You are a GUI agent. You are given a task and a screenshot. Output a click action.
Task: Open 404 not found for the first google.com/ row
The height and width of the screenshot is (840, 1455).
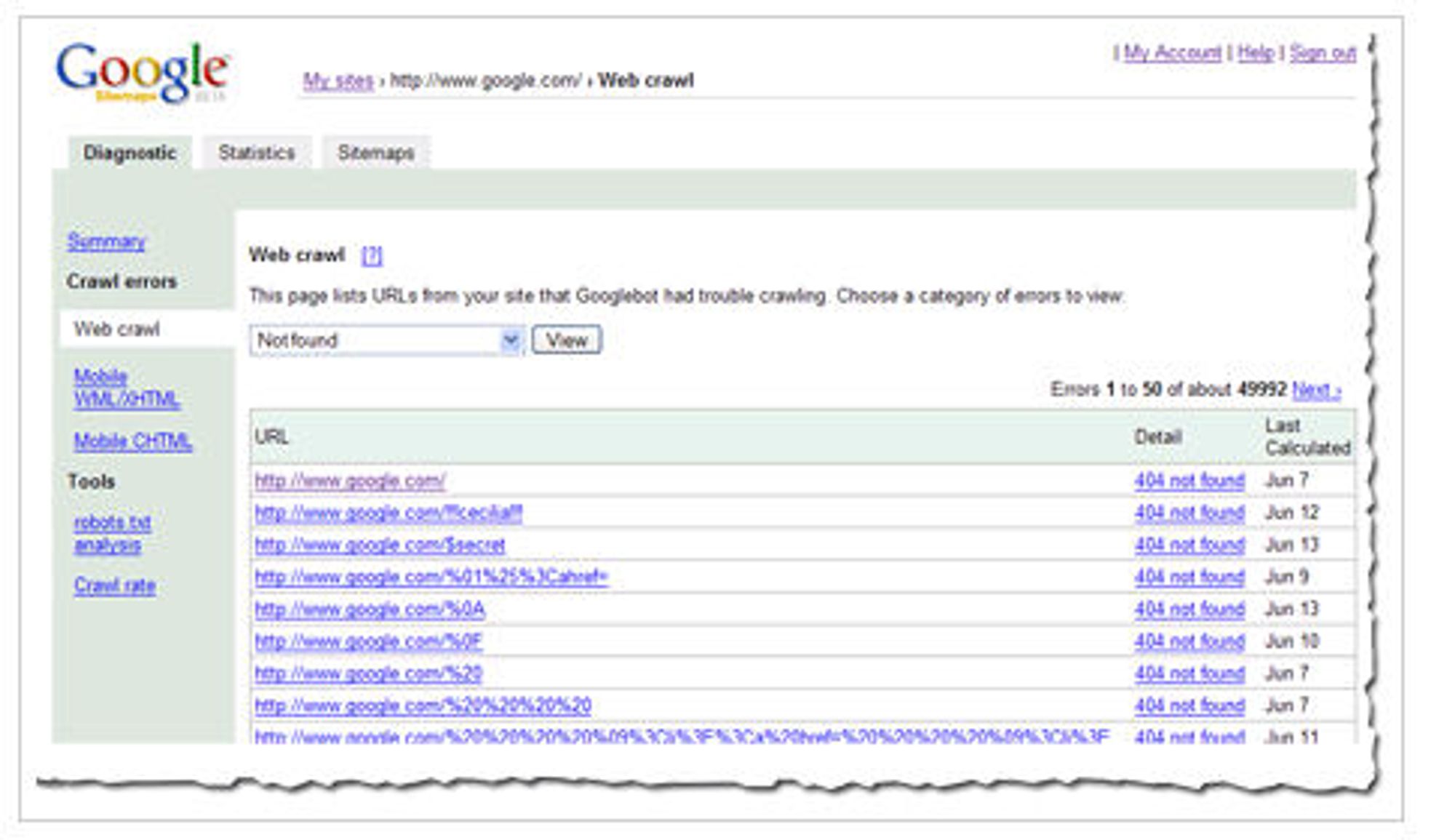tap(1189, 481)
